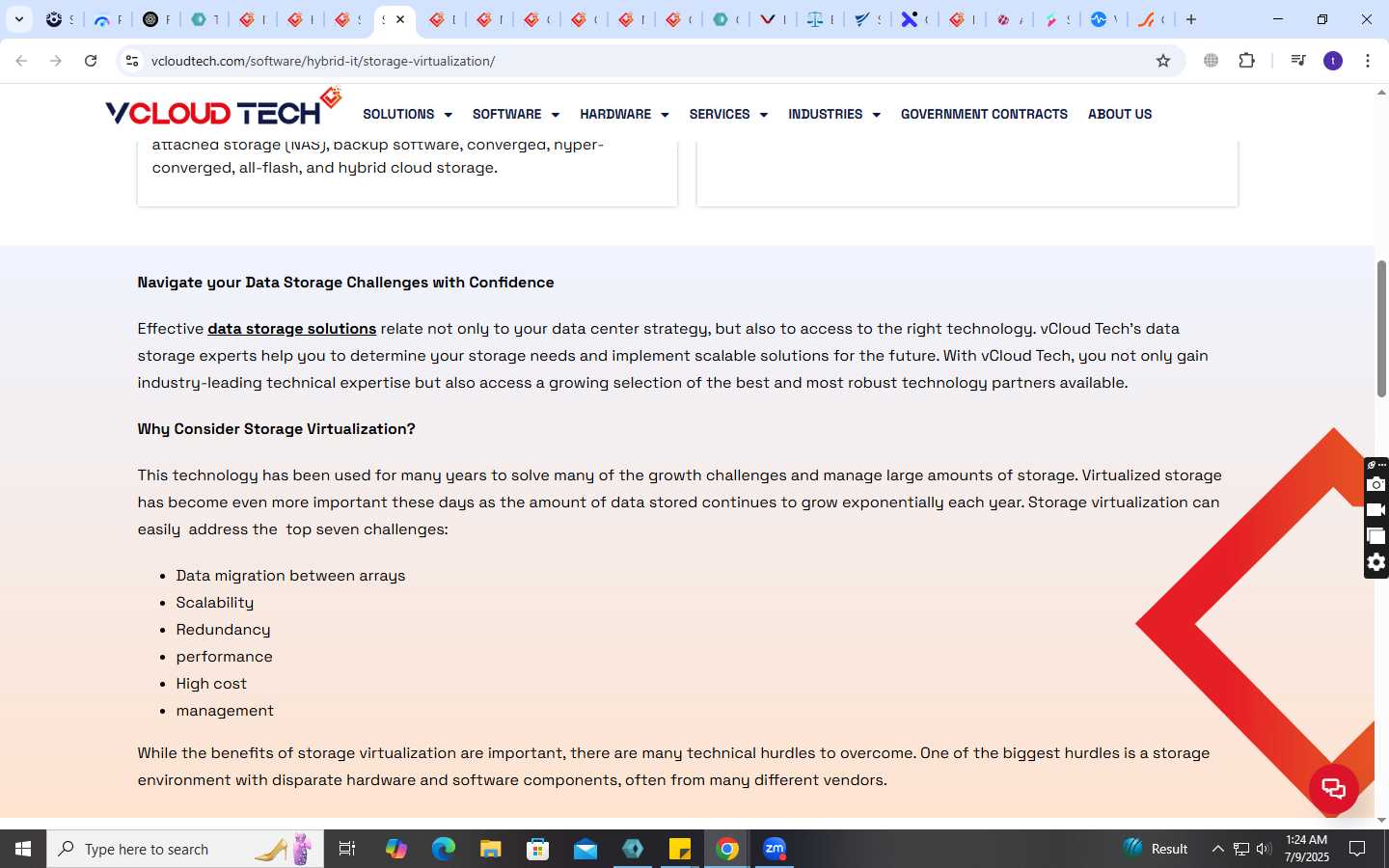Viewport: 1389px width, 868px height.
Task: Click the 'Redundancy' bullet item
Action: 223,630
